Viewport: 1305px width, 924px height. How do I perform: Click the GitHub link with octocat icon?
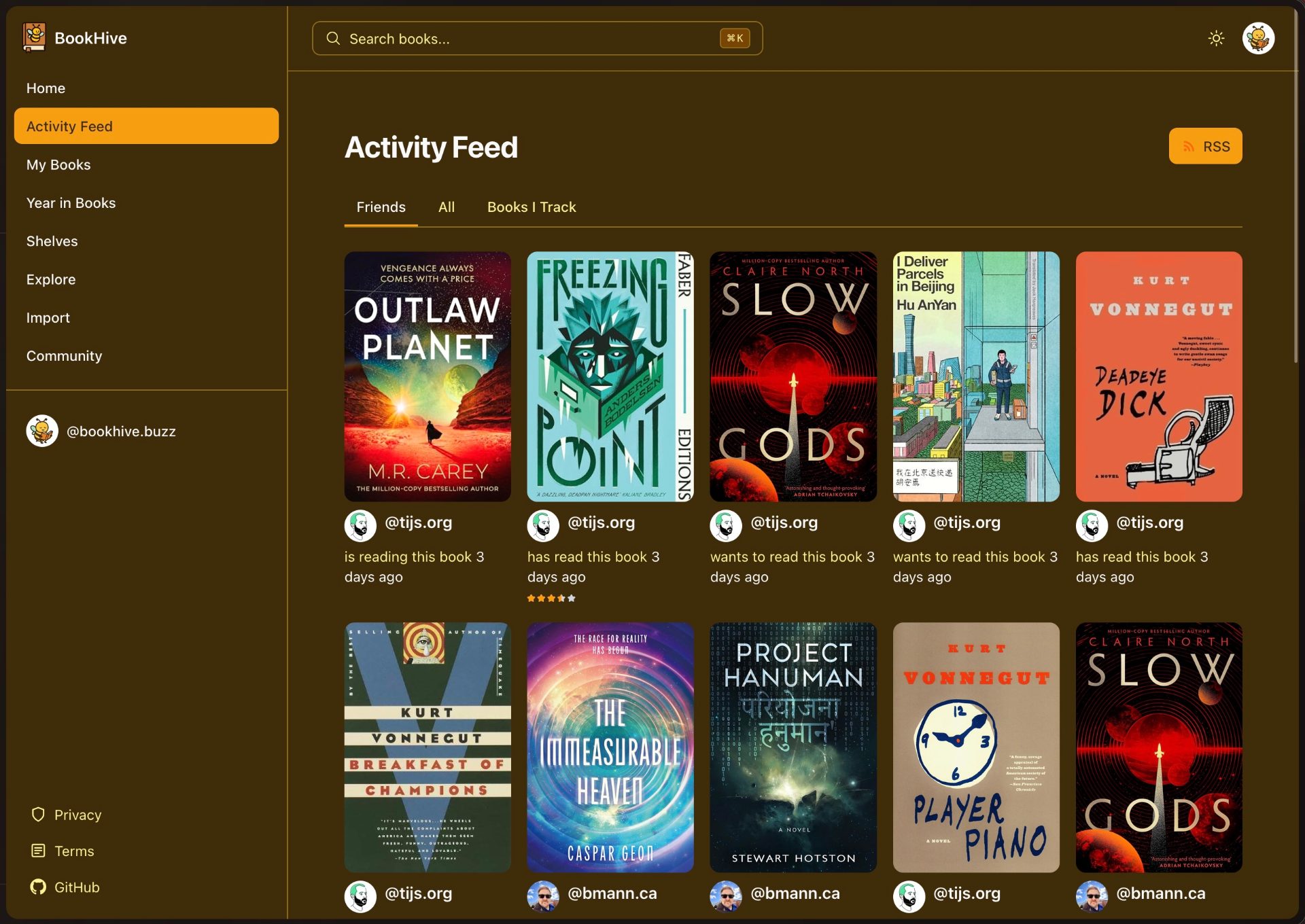coord(65,887)
